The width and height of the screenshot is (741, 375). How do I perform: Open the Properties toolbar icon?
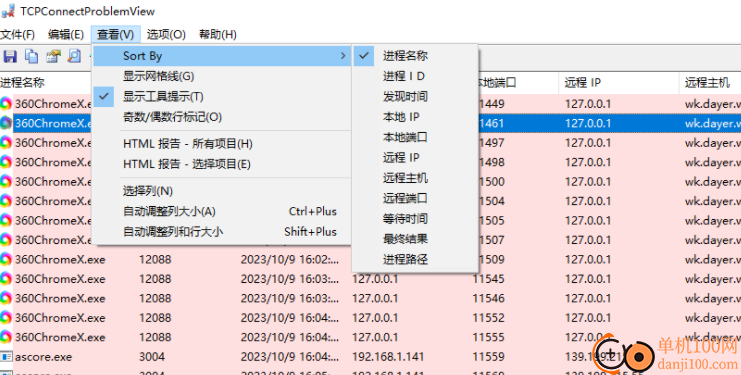[53, 57]
